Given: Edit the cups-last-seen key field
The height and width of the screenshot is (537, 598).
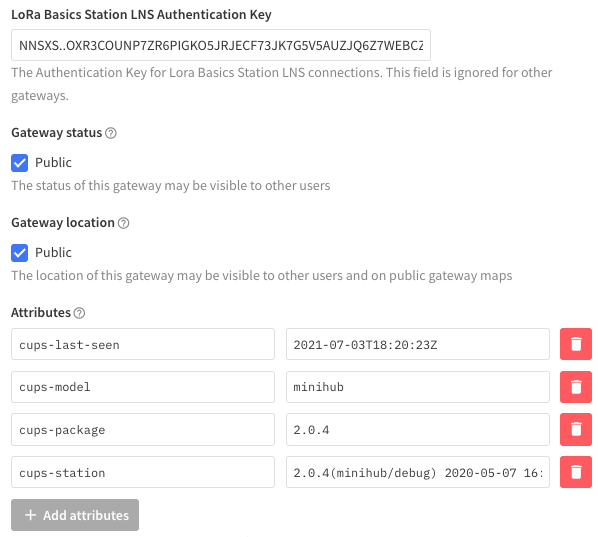Looking at the screenshot, I should click(x=143, y=344).
